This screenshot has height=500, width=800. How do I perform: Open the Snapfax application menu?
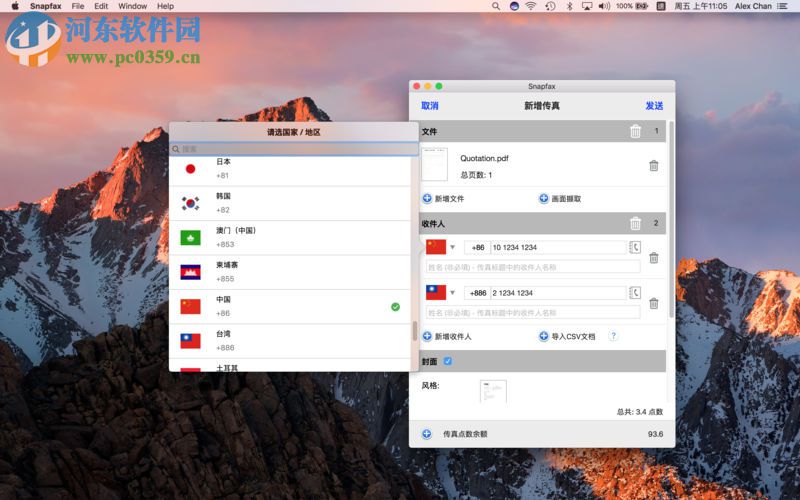(x=45, y=6)
